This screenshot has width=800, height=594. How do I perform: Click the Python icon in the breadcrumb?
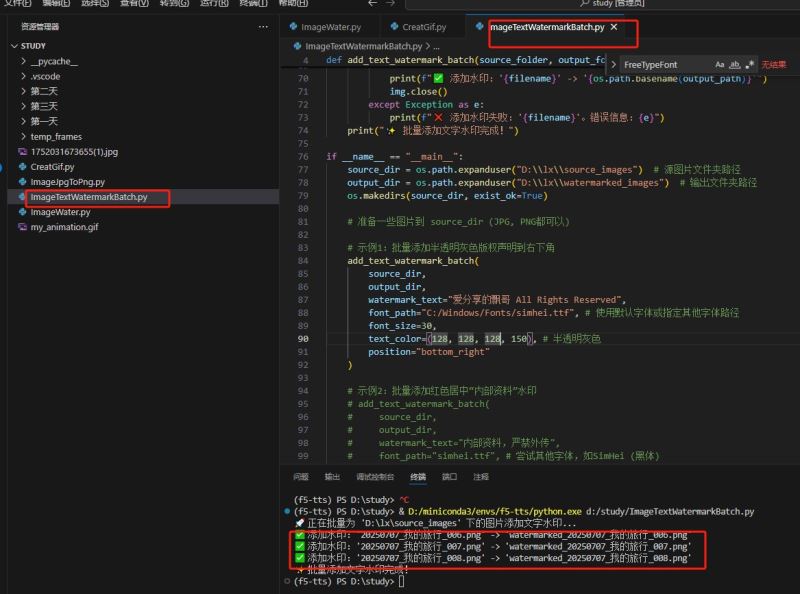click(297, 46)
